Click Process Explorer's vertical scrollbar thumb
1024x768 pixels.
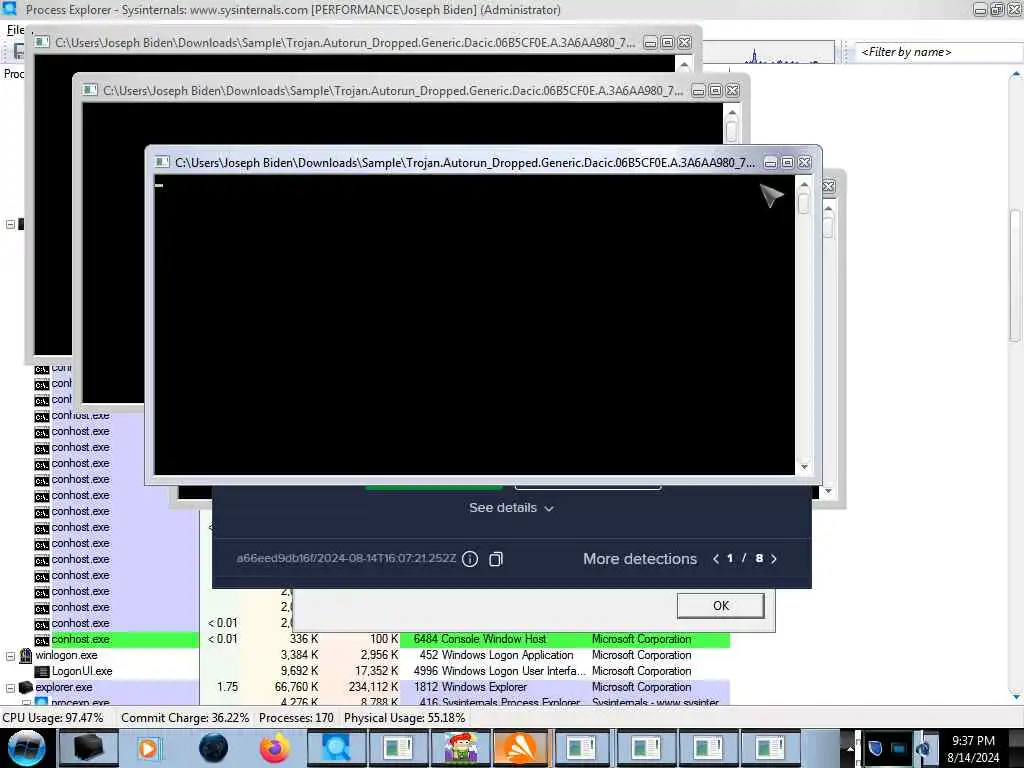coord(1015,274)
